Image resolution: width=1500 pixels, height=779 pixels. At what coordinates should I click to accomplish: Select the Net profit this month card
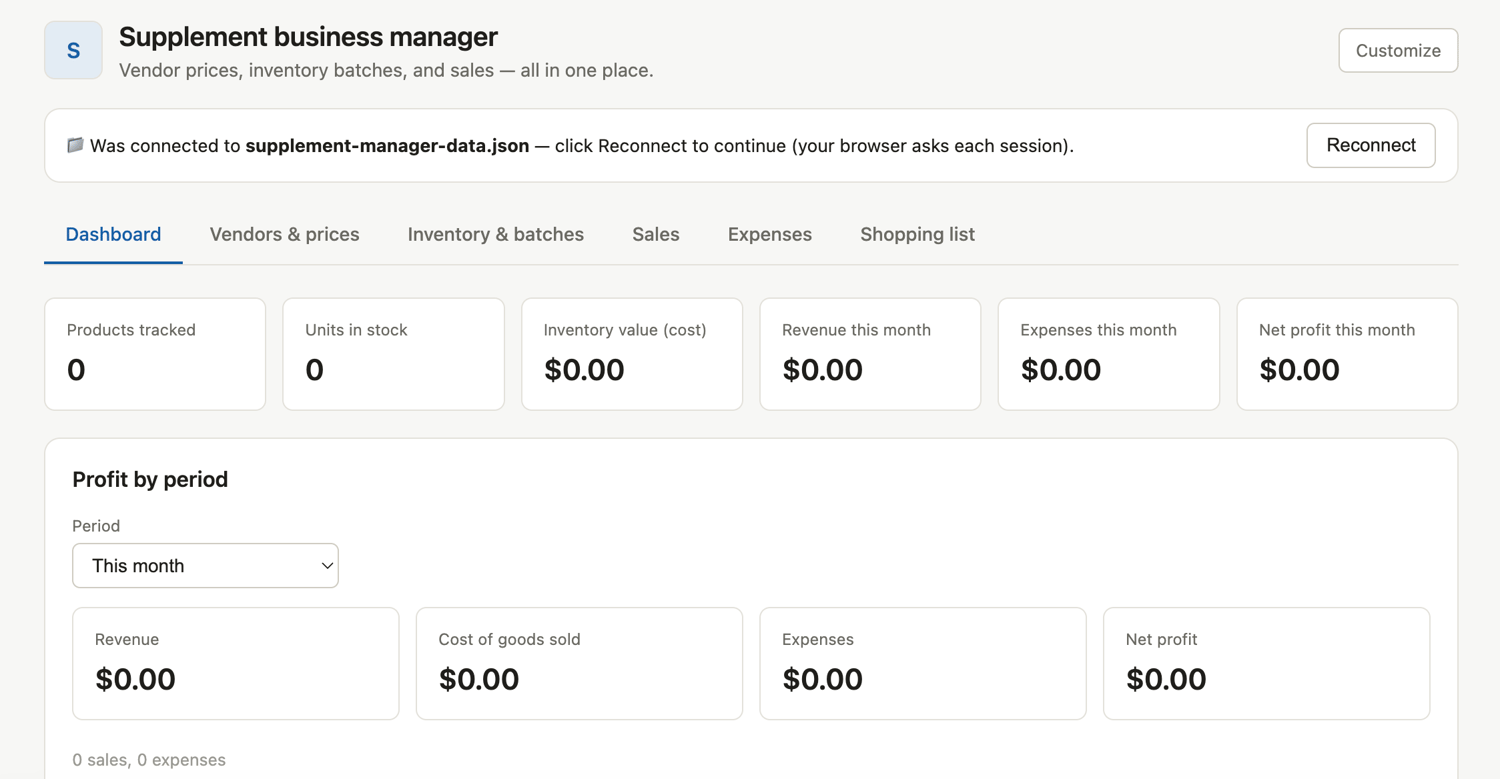[x=1347, y=354]
